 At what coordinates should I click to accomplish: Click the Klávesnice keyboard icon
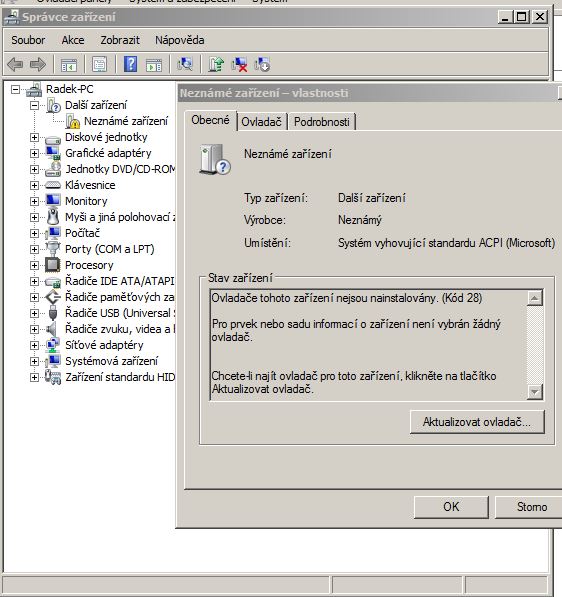53,185
